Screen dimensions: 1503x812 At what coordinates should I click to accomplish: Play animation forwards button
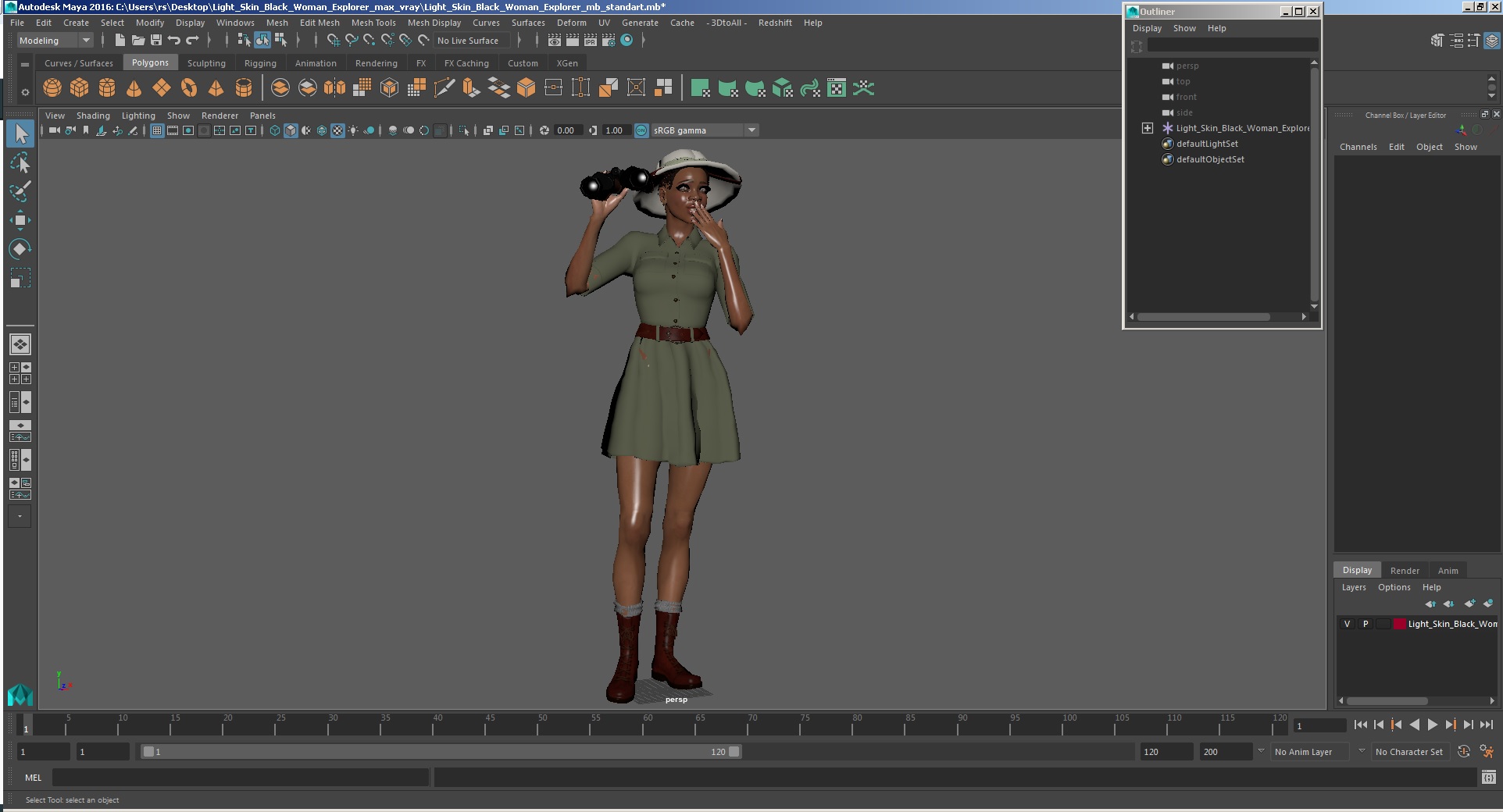[x=1432, y=725]
